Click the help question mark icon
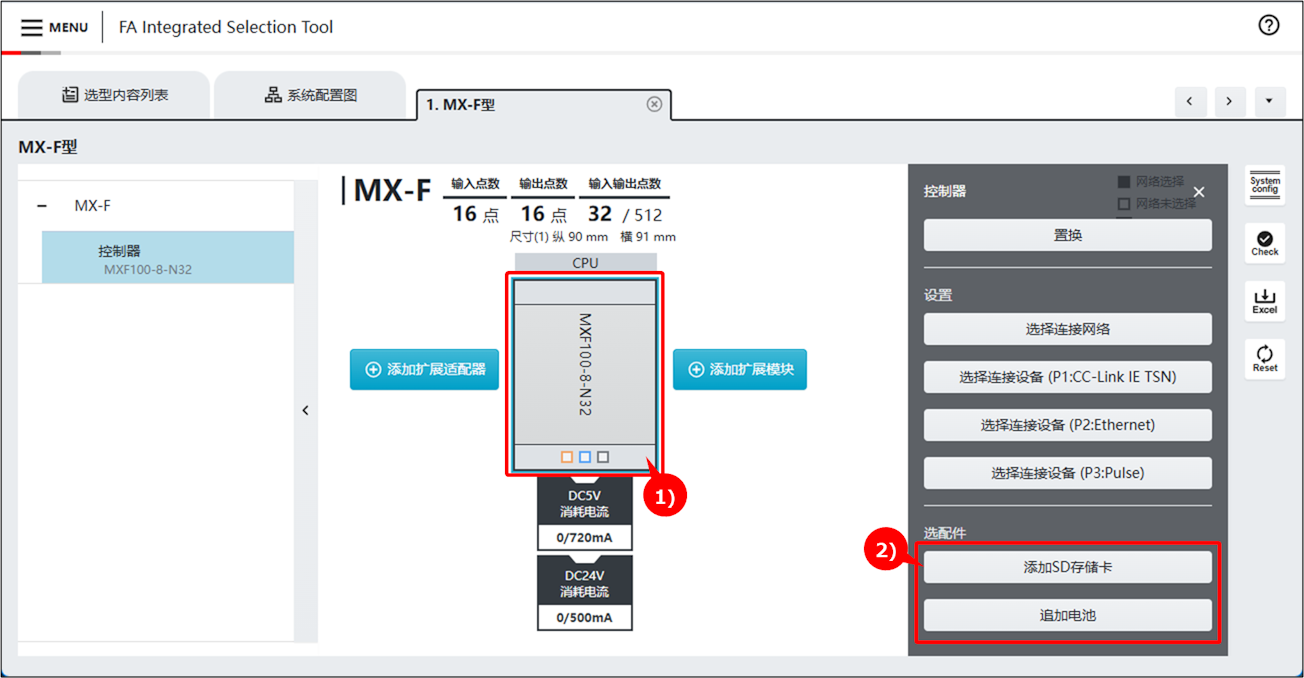This screenshot has height=678, width=1304. [x=1268, y=26]
